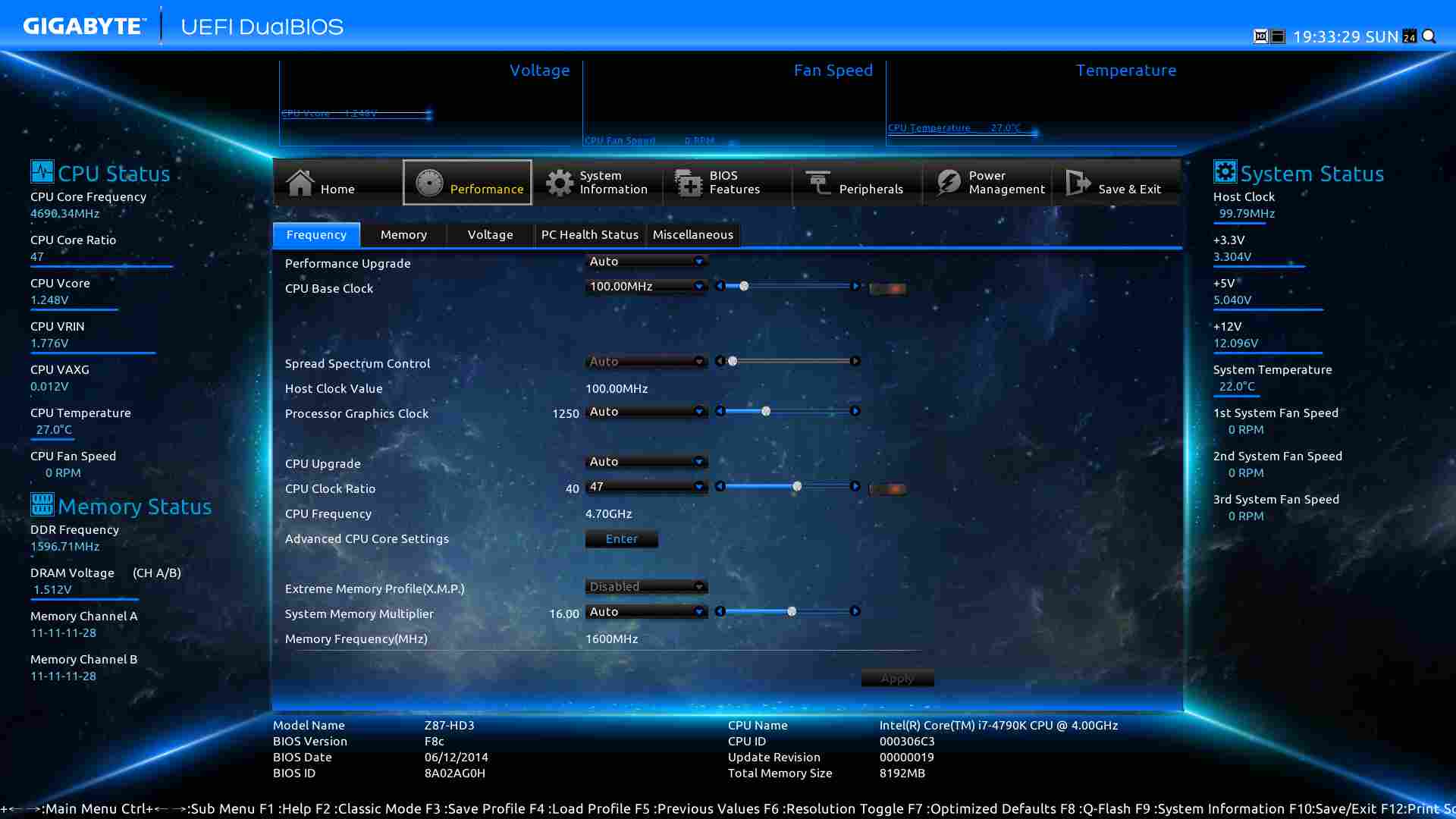
Task: Switch to the Memory sub-tab
Action: point(403,235)
